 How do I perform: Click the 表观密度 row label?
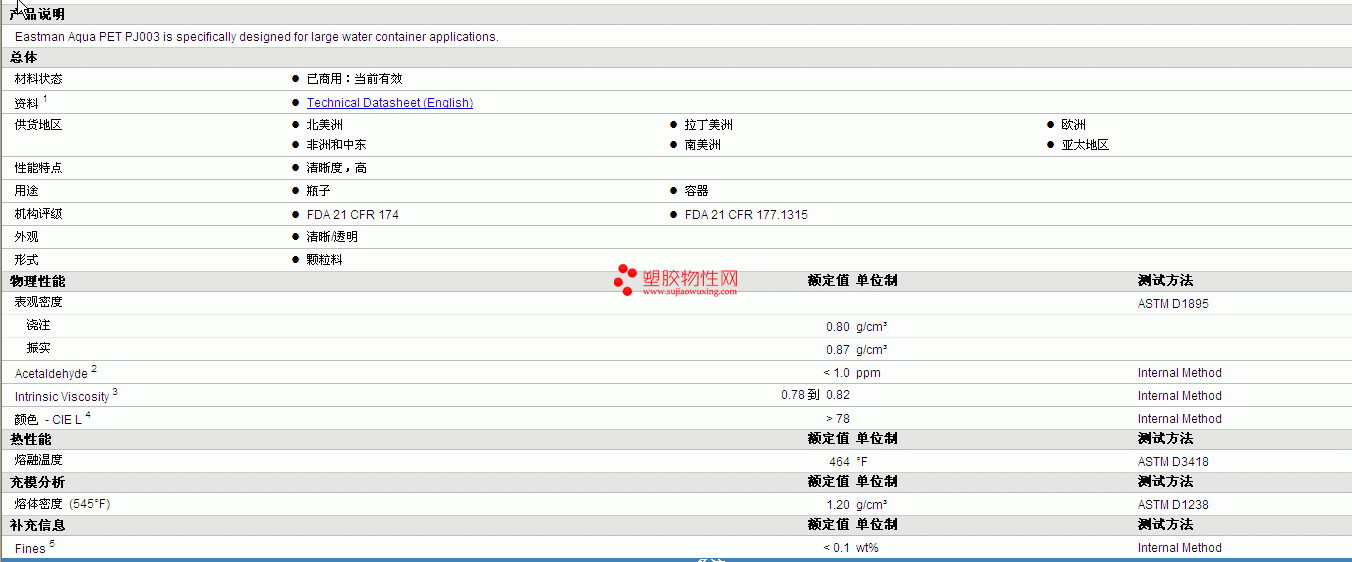click(x=38, y=302)
